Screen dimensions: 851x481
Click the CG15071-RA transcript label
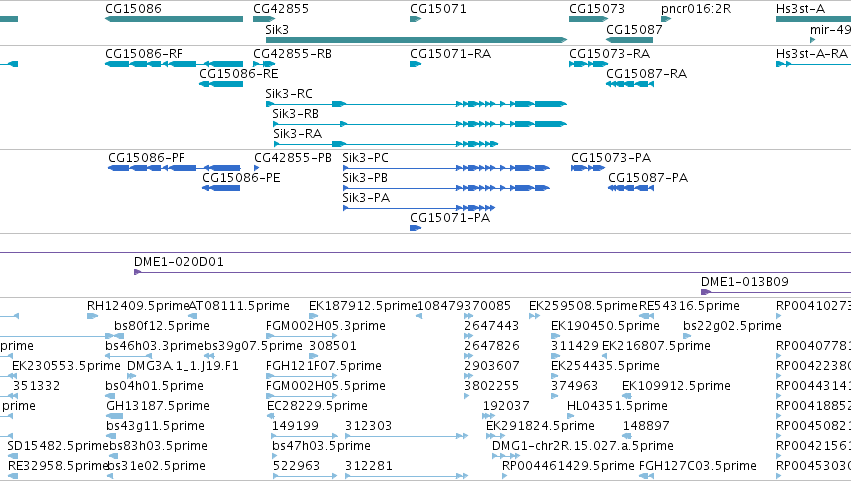tap(450, 54)
